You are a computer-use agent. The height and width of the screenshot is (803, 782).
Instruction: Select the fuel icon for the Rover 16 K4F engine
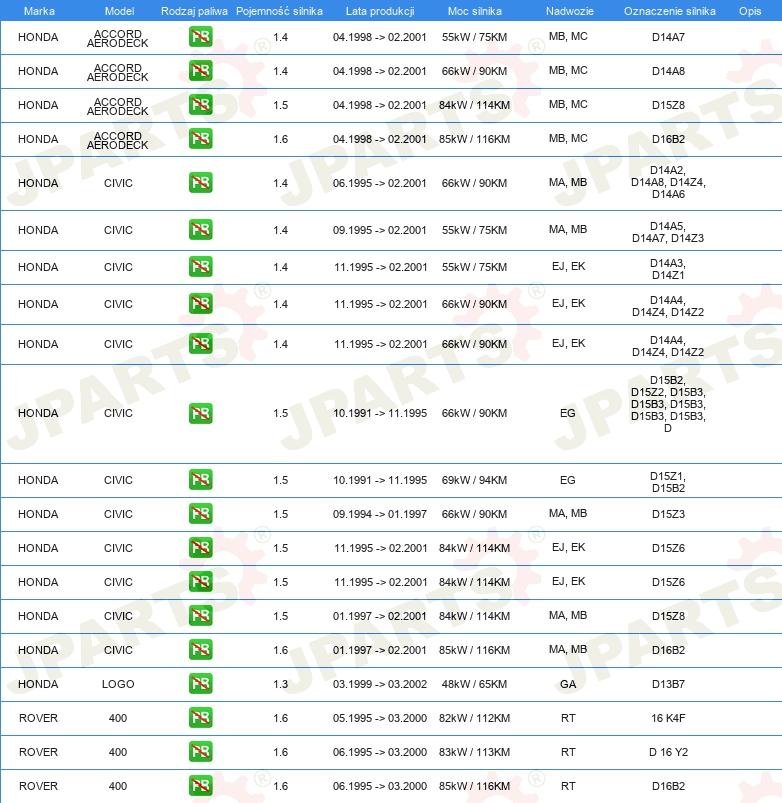(x=200, y=718)
